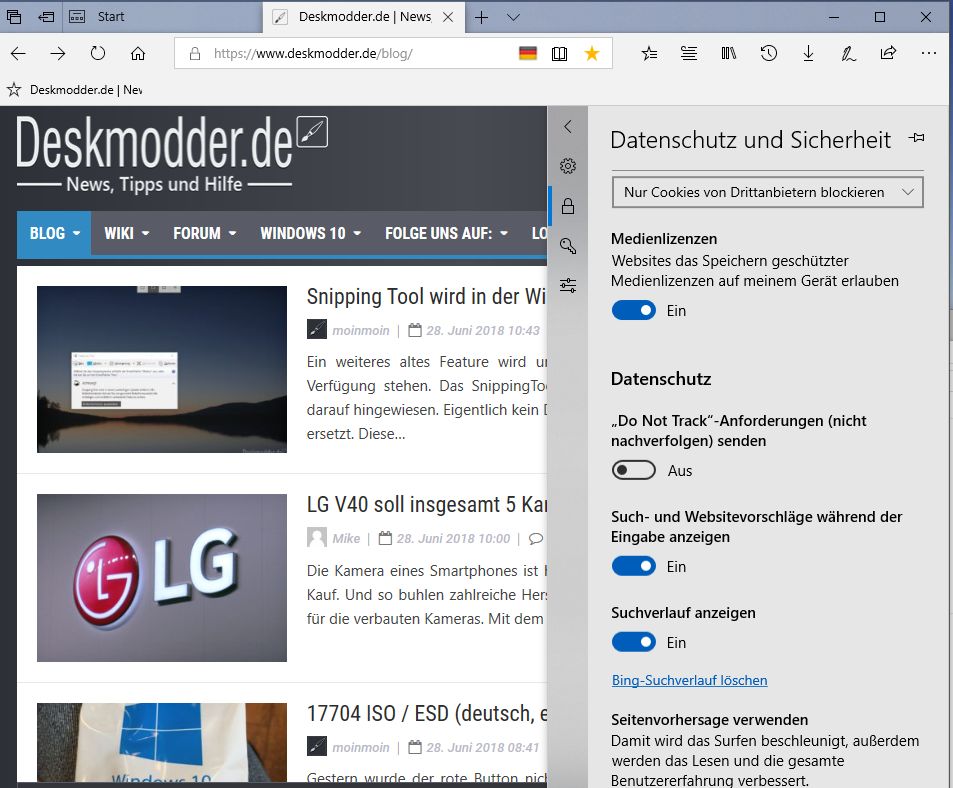Screen dimensions: 953x788
Task: Reload the page with refresh icon
Action: tap(98, 53)
